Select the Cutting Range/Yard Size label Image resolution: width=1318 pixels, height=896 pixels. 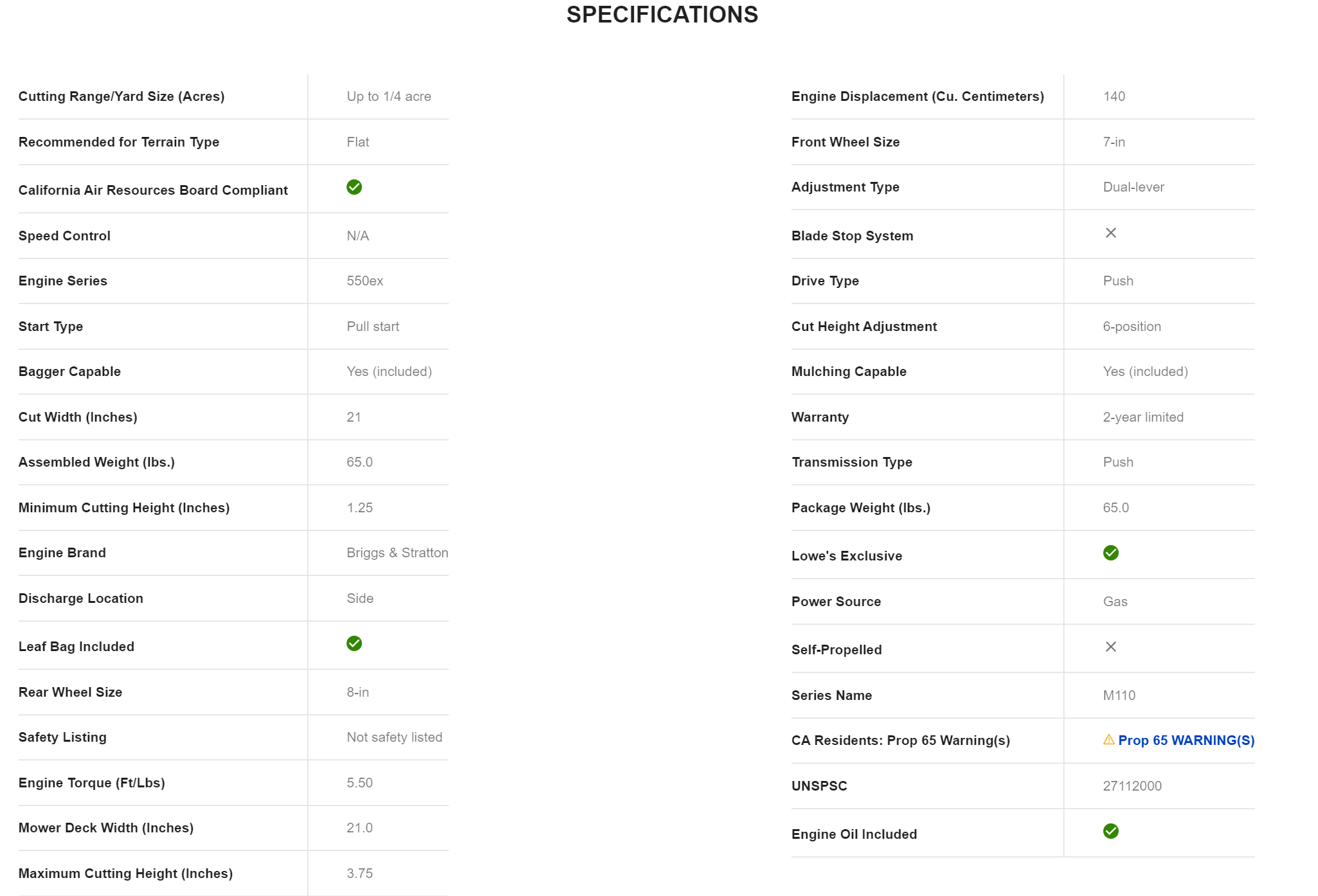click(x=122, y=96)
